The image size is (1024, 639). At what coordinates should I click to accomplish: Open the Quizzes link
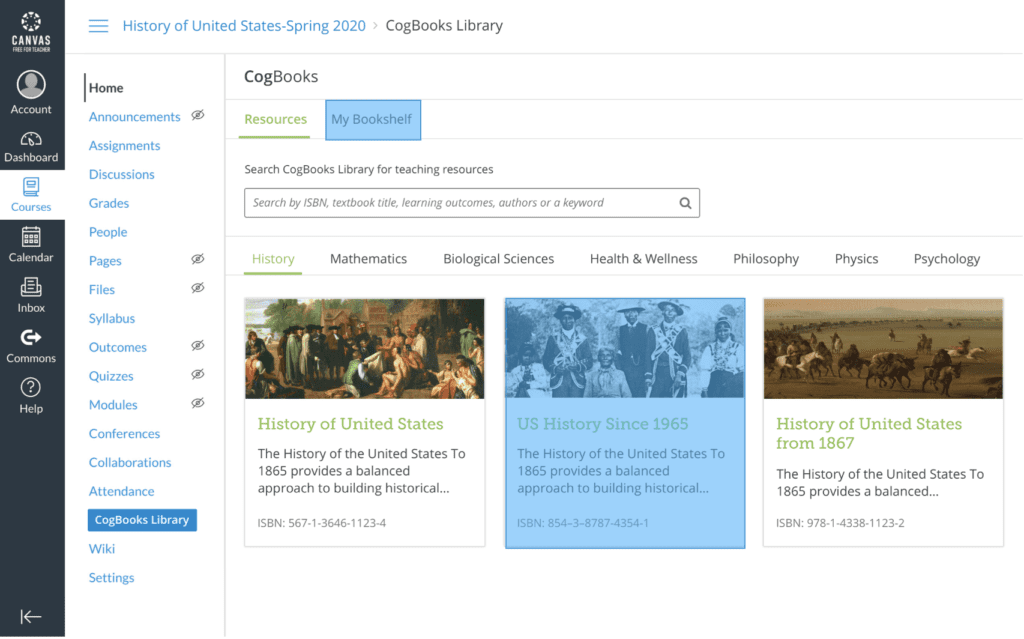[x=111, y=376]
